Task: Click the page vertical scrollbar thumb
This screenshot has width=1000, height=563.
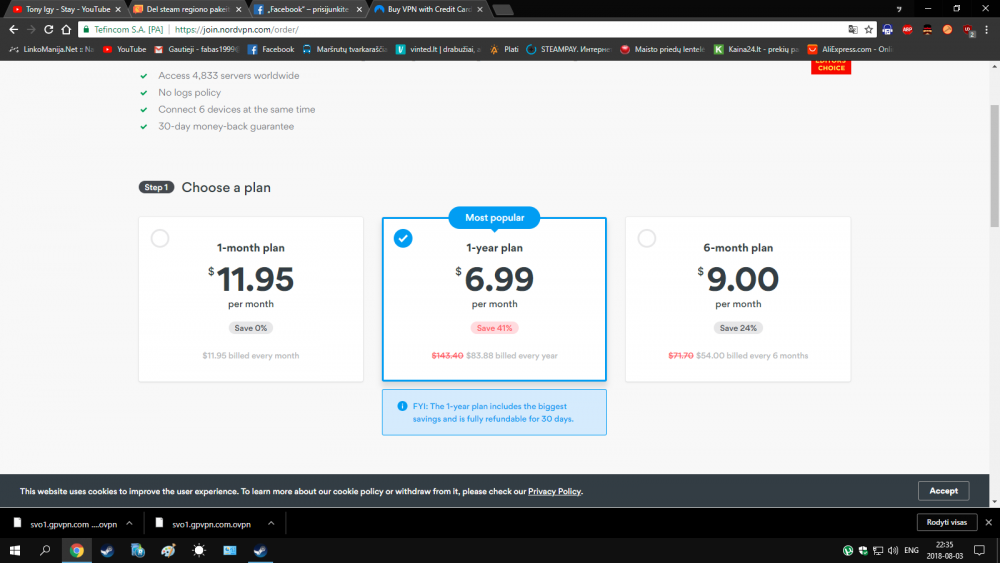Action: pos(994,166)
